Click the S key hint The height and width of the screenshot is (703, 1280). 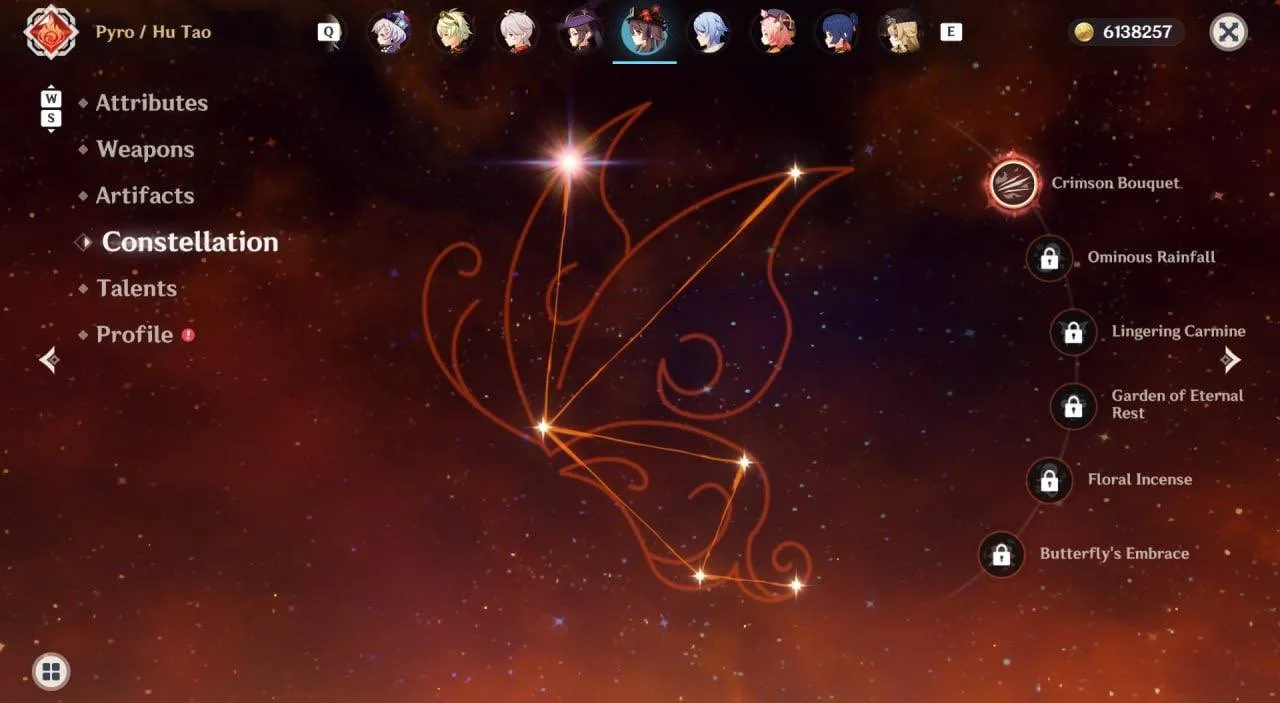point(51,119)
